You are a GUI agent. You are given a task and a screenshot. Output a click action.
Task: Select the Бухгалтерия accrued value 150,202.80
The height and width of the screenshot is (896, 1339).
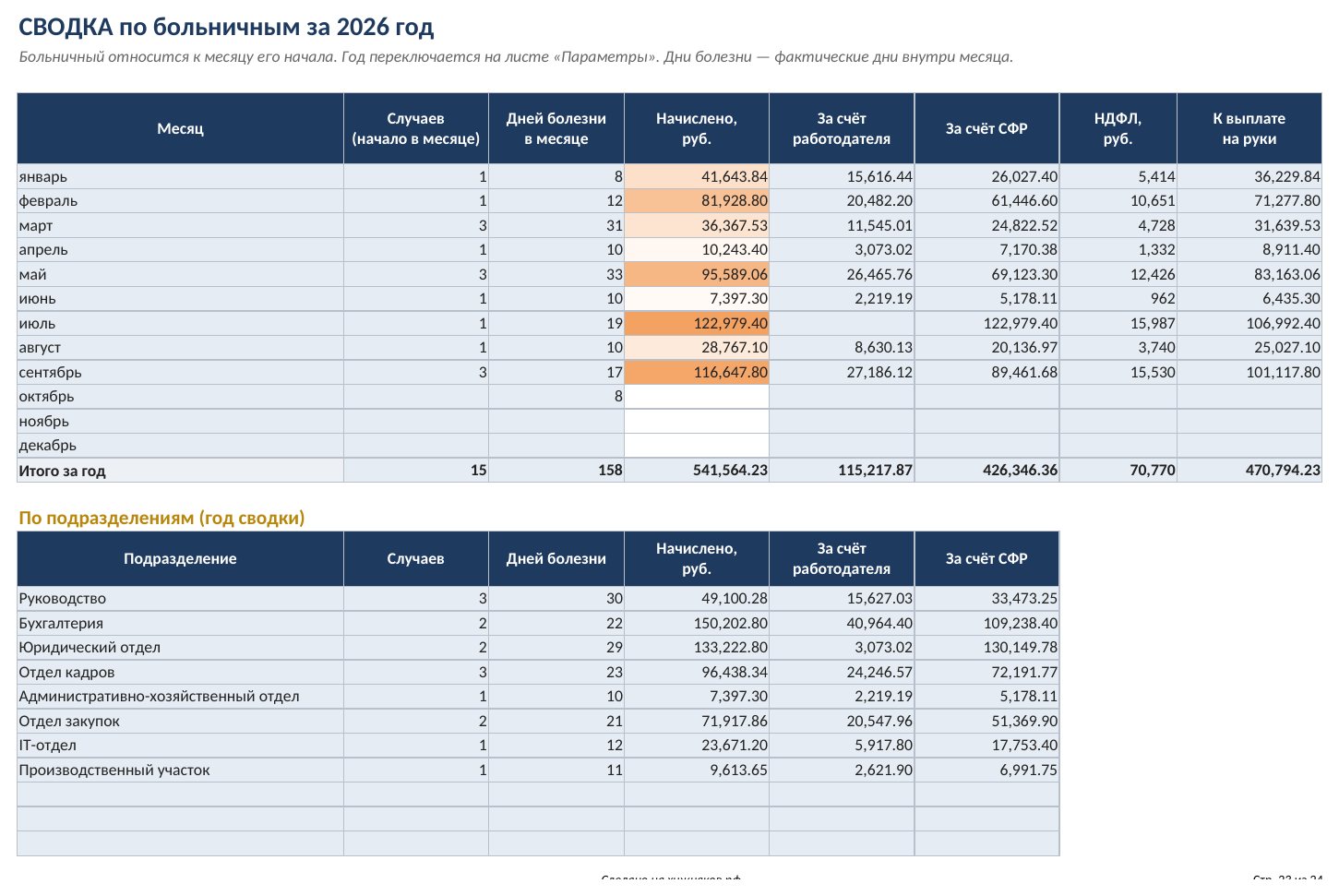click(697, 623)
